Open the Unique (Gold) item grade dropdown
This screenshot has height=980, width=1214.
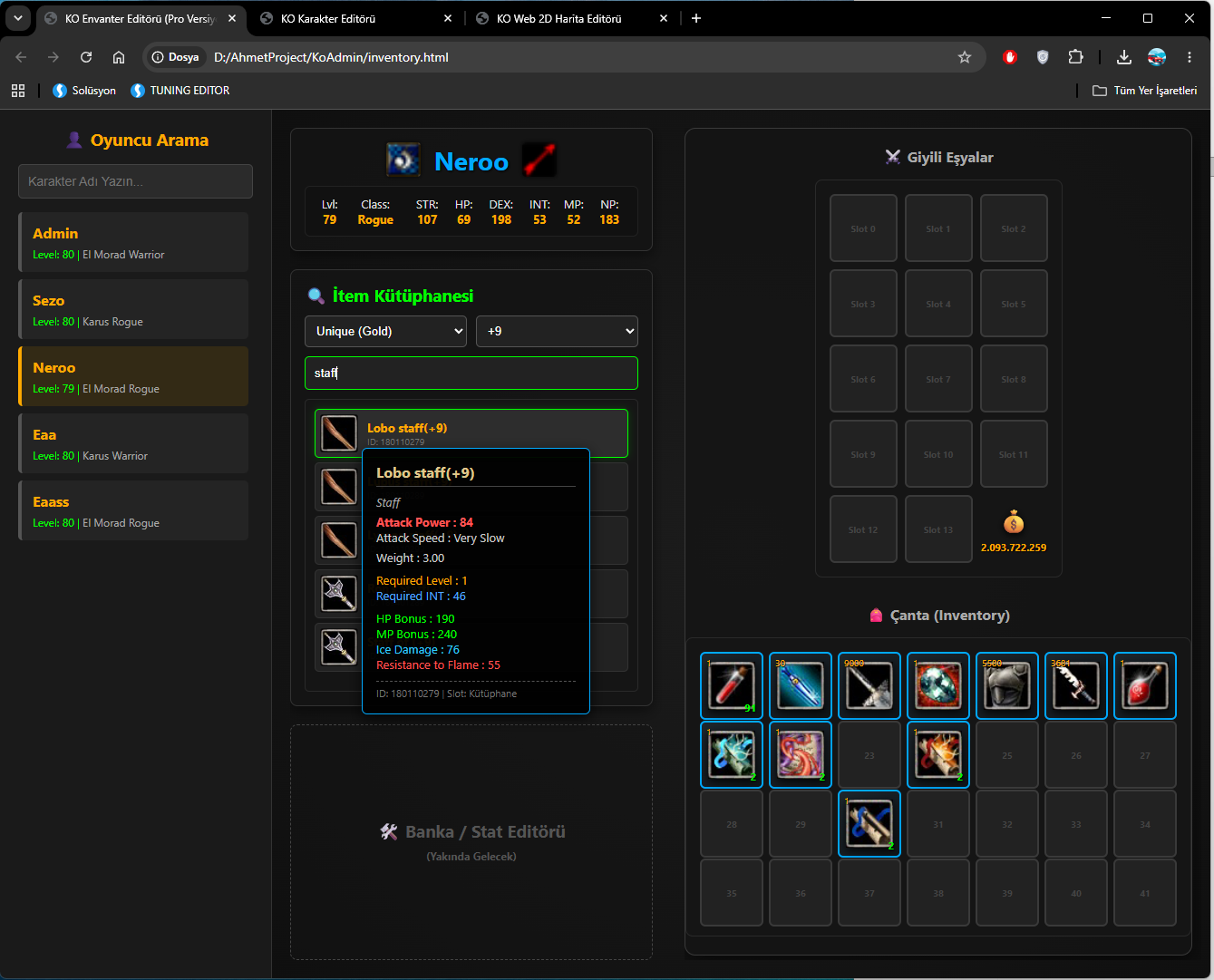(385, 331)
